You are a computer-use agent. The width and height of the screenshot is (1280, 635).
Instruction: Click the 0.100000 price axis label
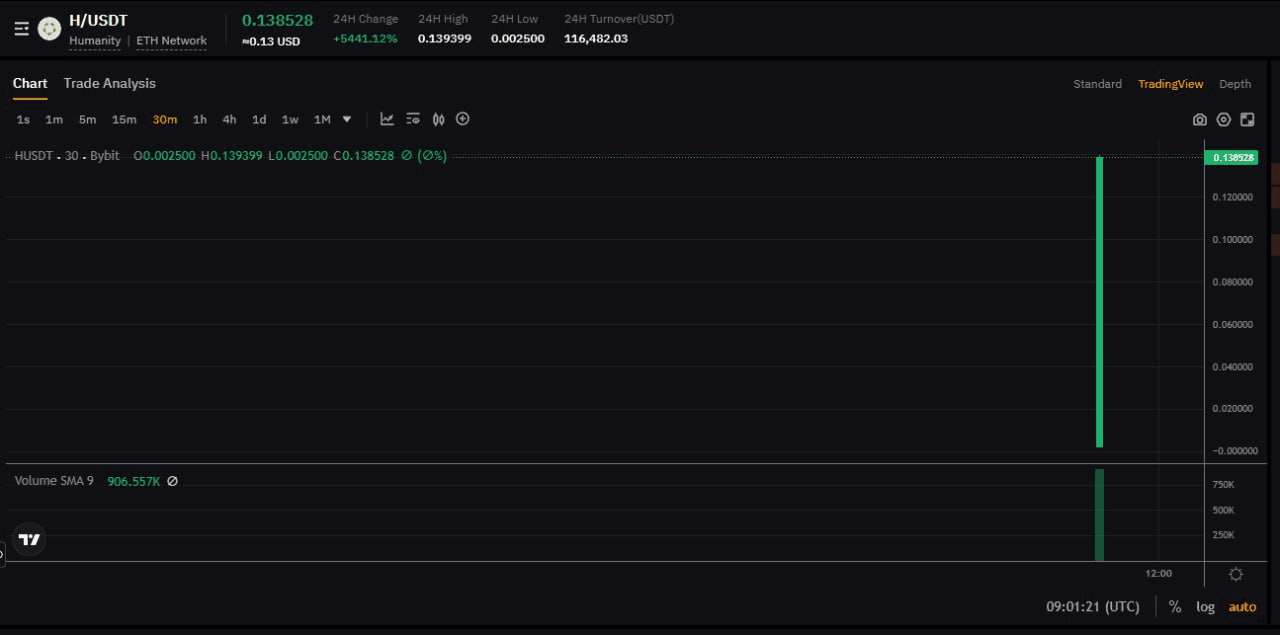(x=1233, y=240)
